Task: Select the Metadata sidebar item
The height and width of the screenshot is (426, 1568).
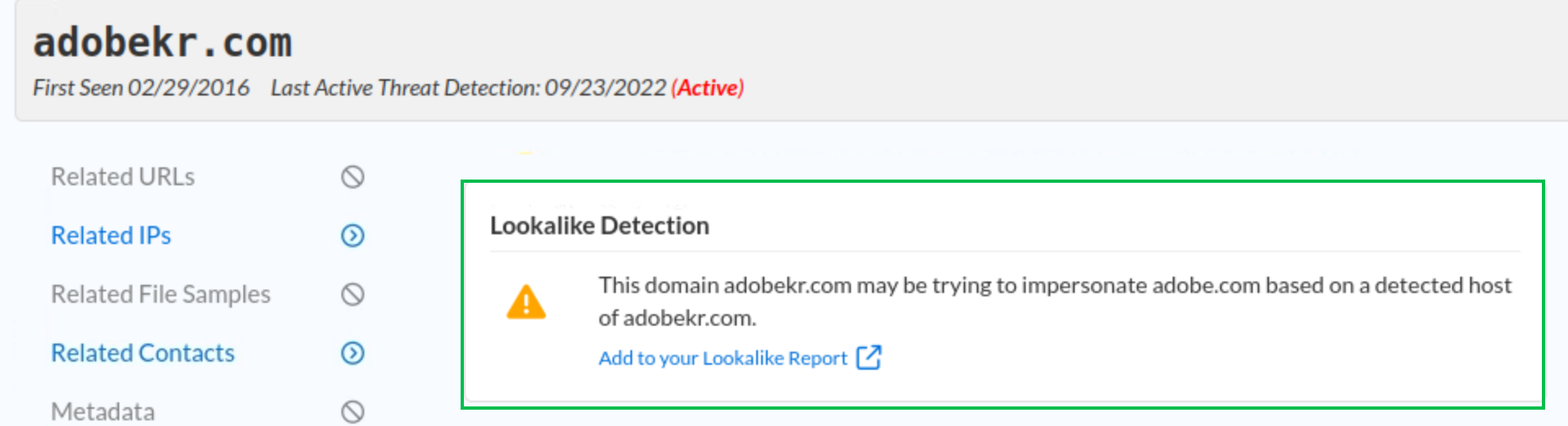Action: click(x=103, y=412)
